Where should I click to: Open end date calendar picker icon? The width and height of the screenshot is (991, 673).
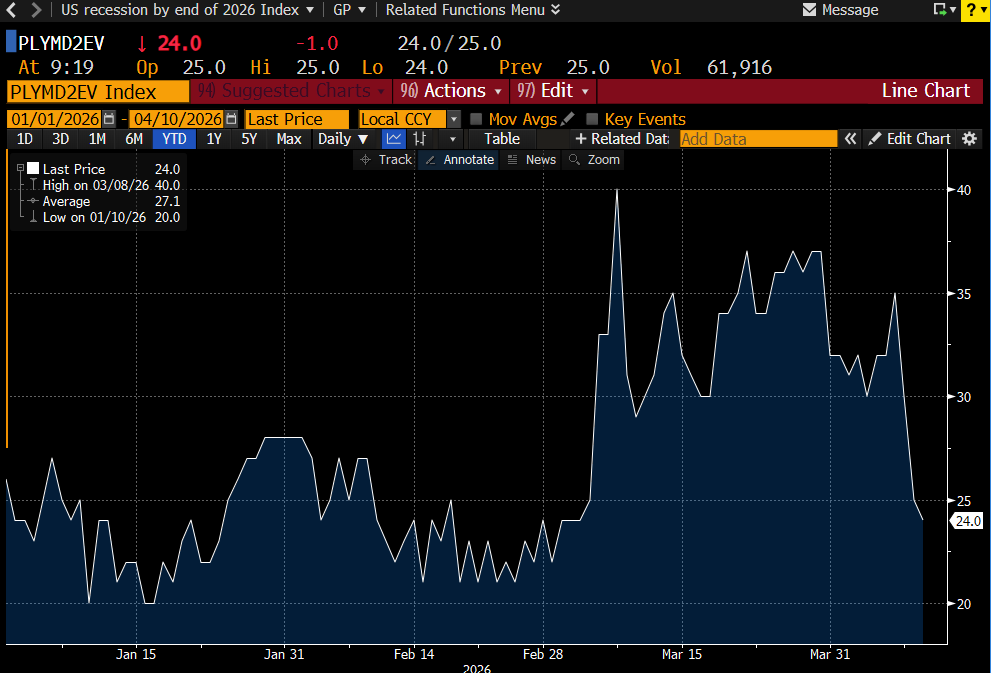coord(231,119)
